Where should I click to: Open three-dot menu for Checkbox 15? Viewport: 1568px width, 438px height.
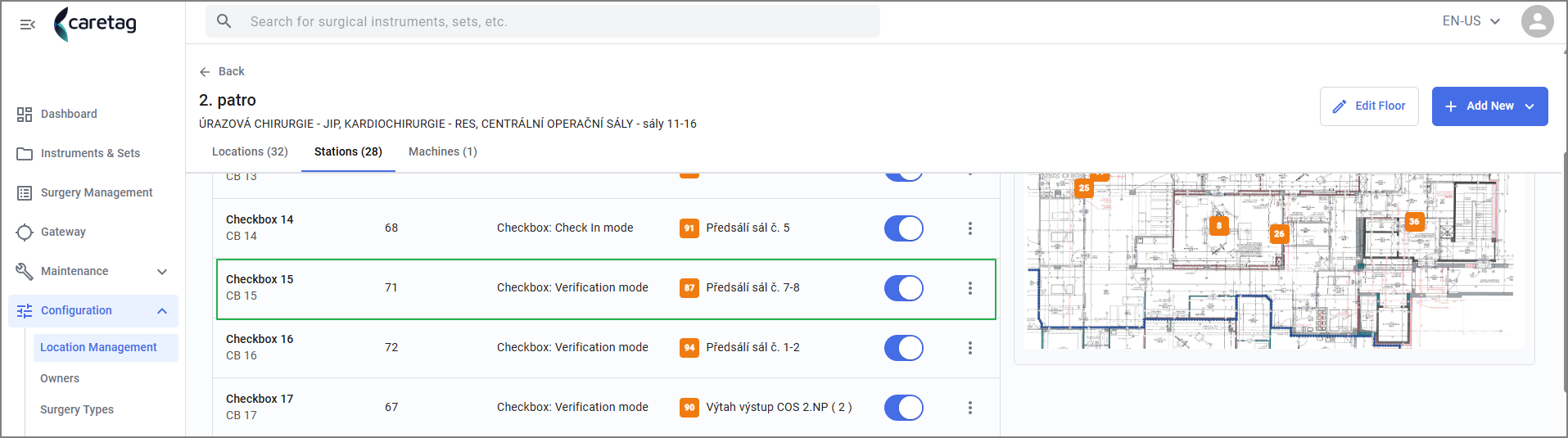[x=970, y=288]
